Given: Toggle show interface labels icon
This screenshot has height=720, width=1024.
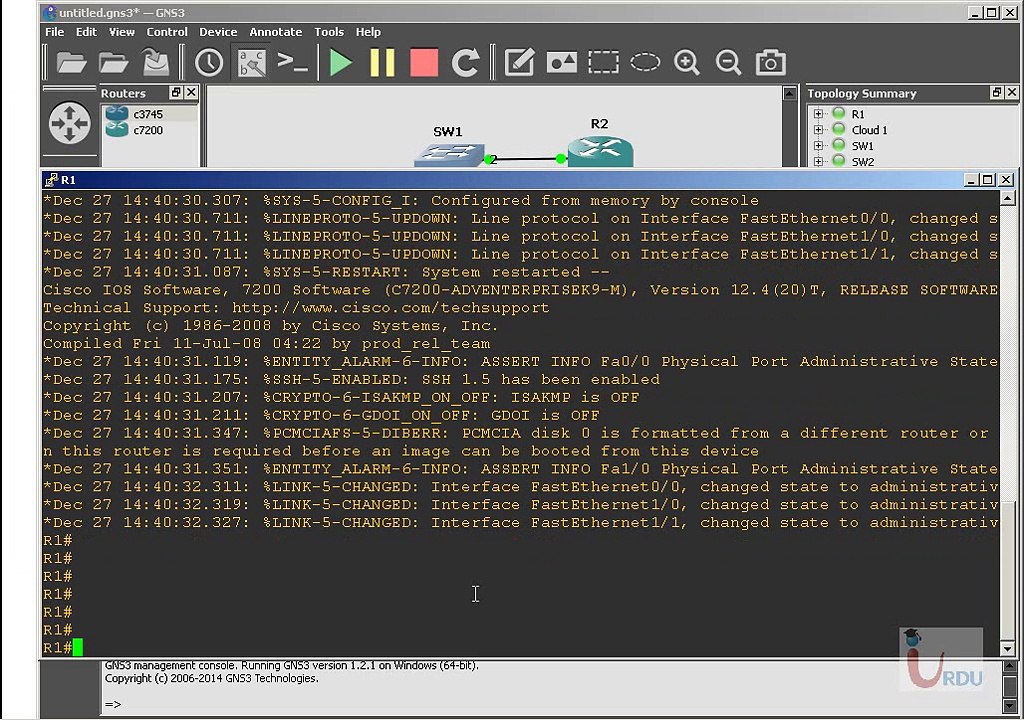Looking at the screenshot, I should [x=251, y=63].
